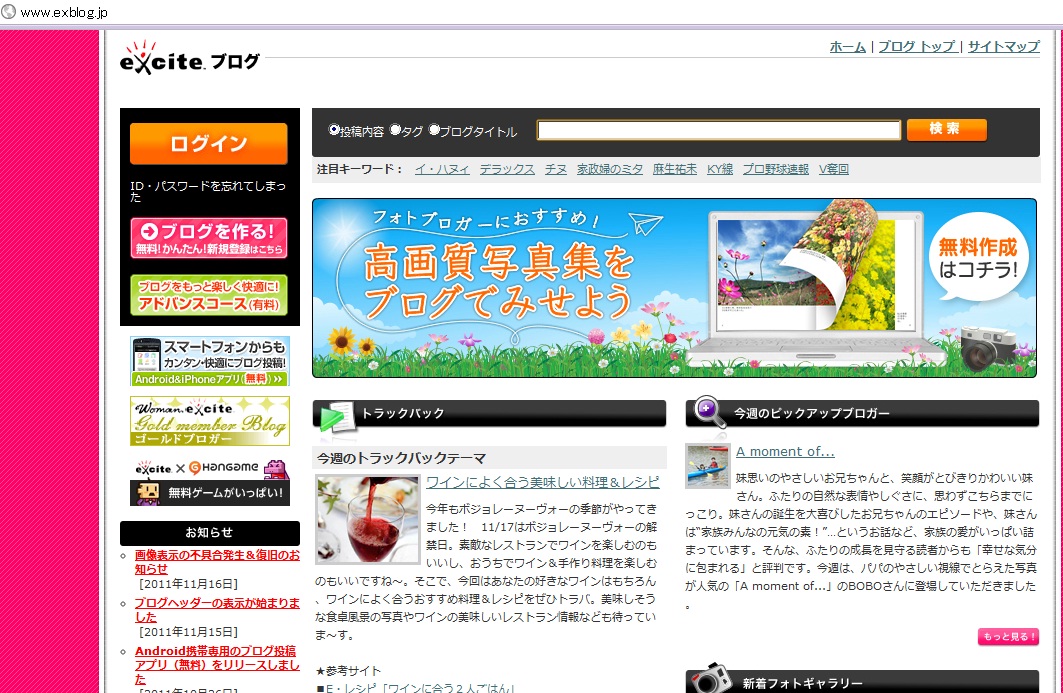Open 画像表示の不具合発生&復旧のお知らせ notice
The image size is (1063, 693).
pyautogui.click(x=217, y=562)
